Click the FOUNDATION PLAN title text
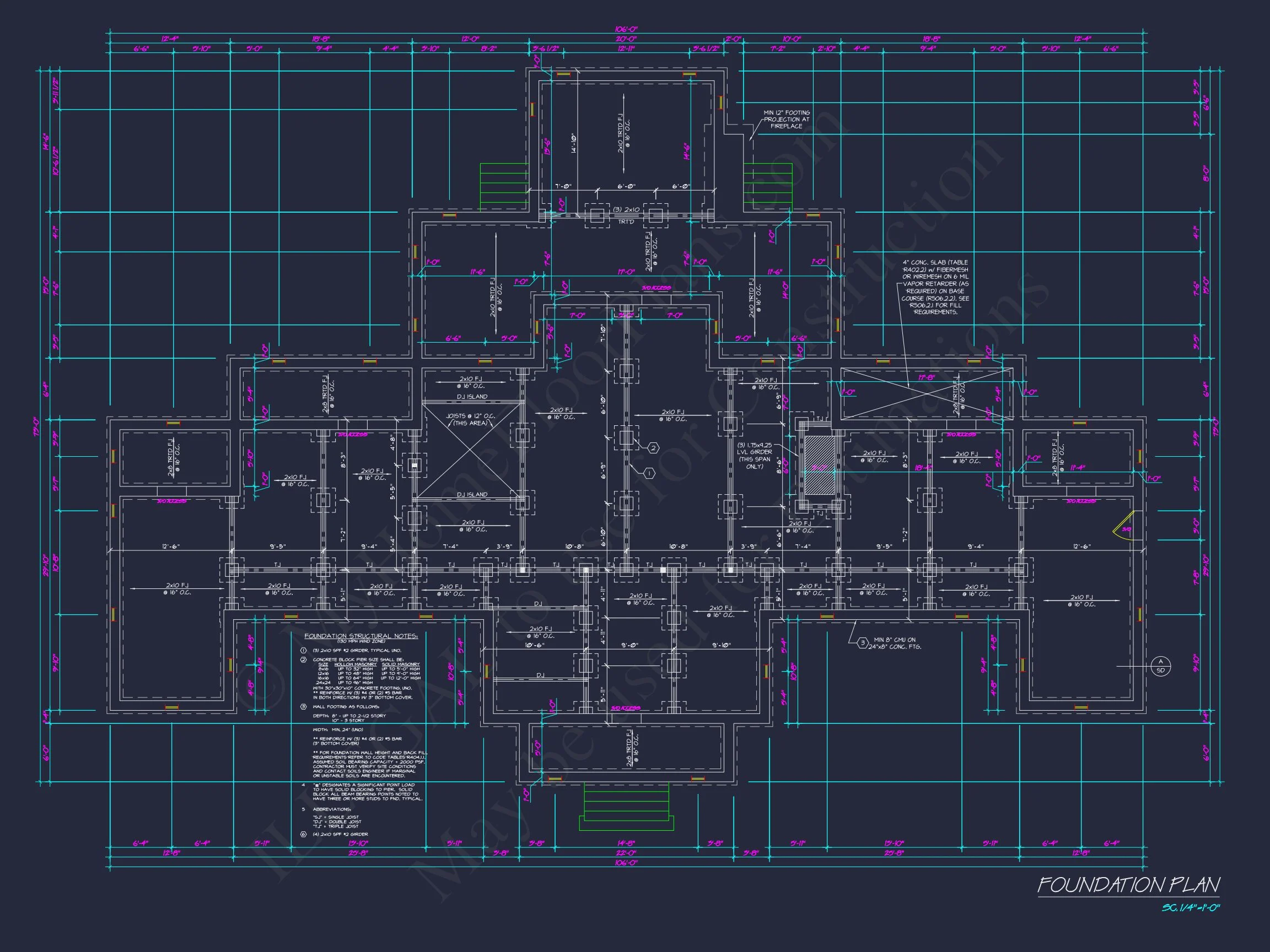The image size is (1270, 952). [1128, 885]
